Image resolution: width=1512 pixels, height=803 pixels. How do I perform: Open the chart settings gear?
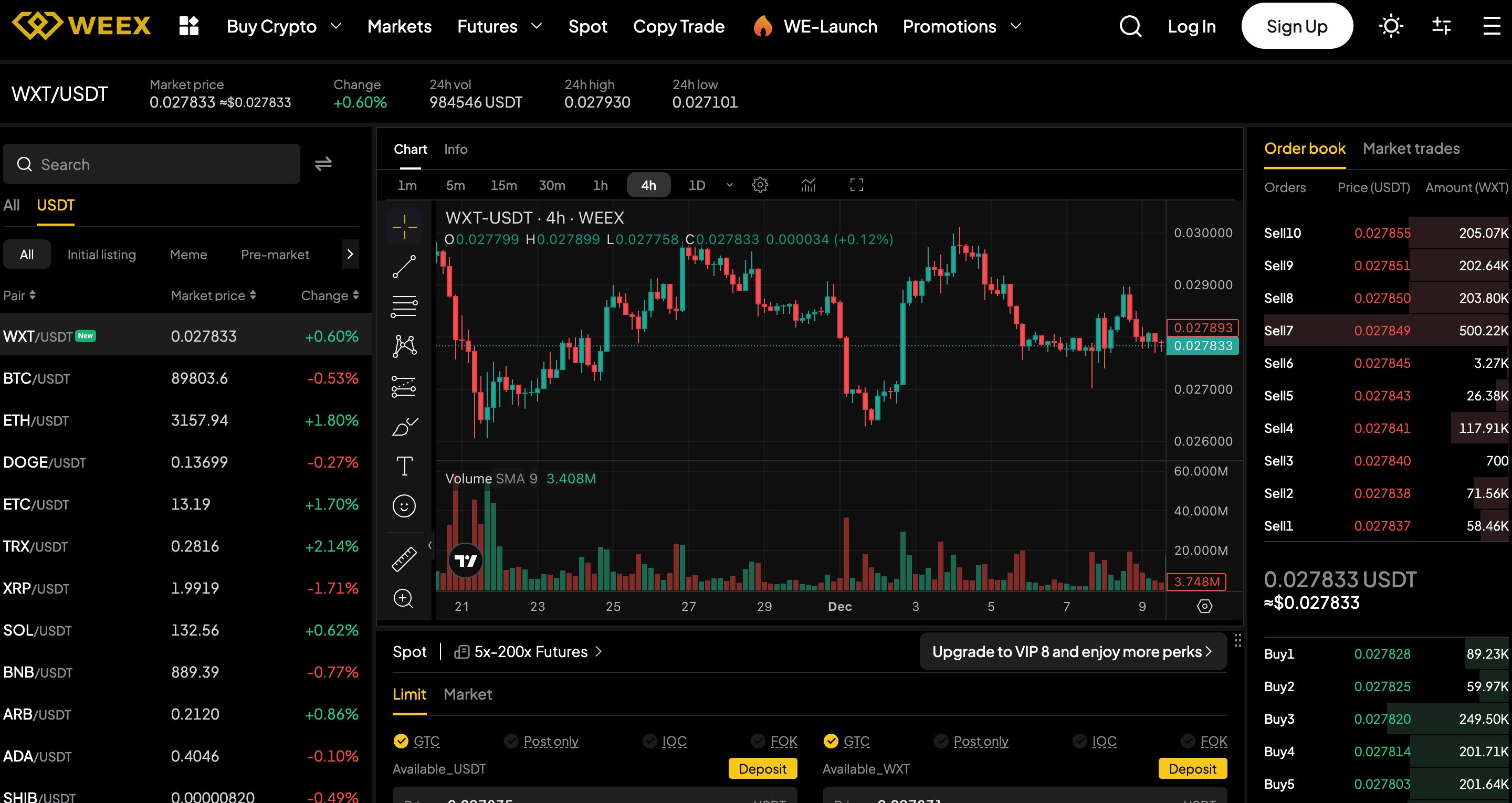[760, 184]
